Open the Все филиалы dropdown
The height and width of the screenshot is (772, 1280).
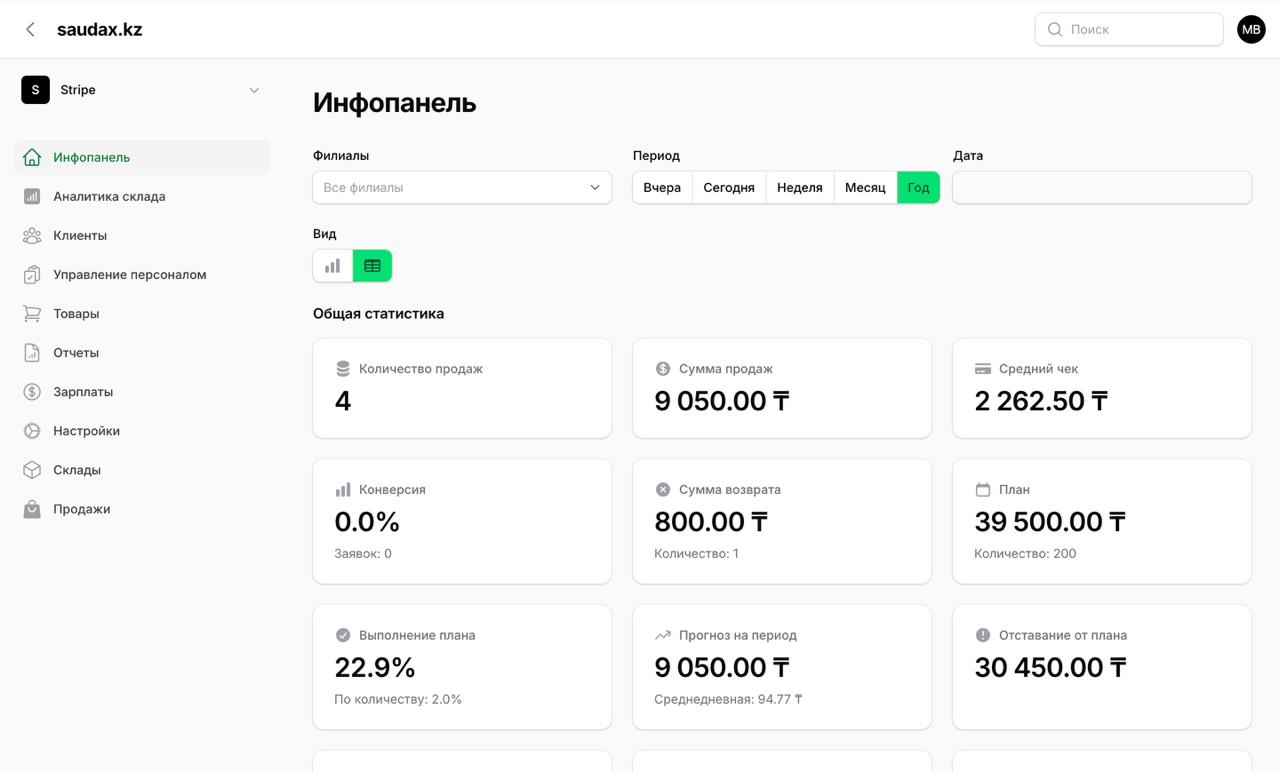462,188
